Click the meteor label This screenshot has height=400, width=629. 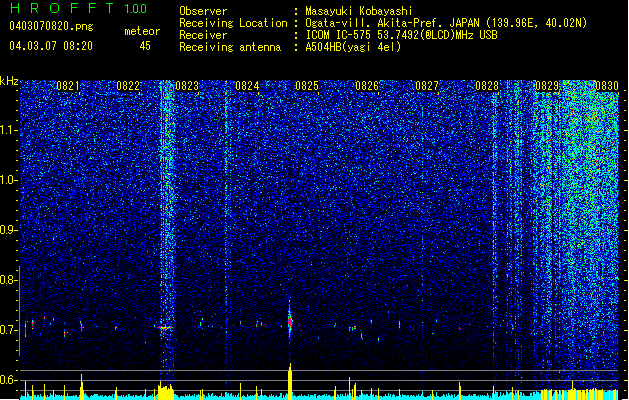(x=142, y=31)
